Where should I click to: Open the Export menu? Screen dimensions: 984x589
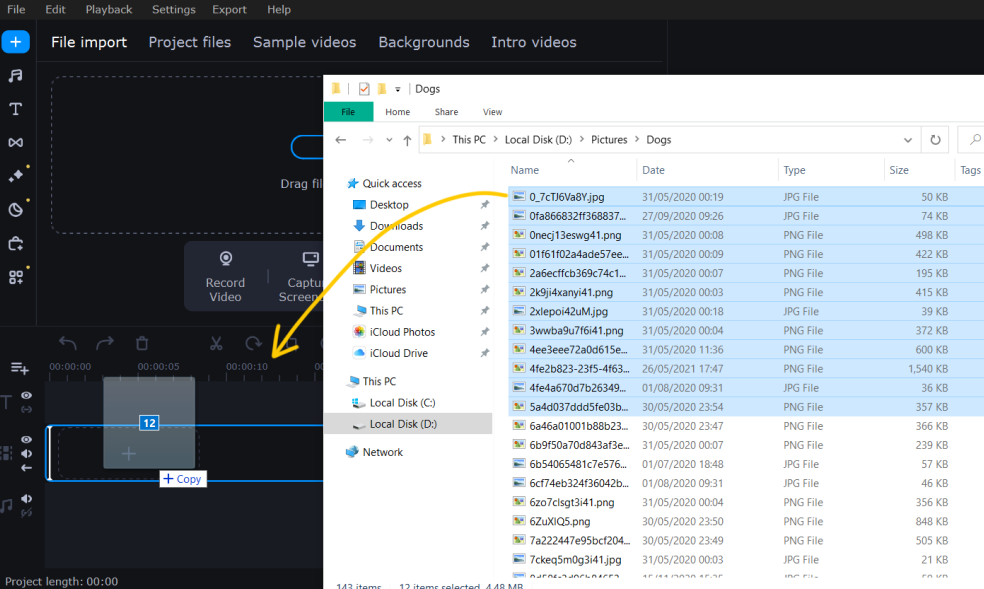tap(229, 9)
